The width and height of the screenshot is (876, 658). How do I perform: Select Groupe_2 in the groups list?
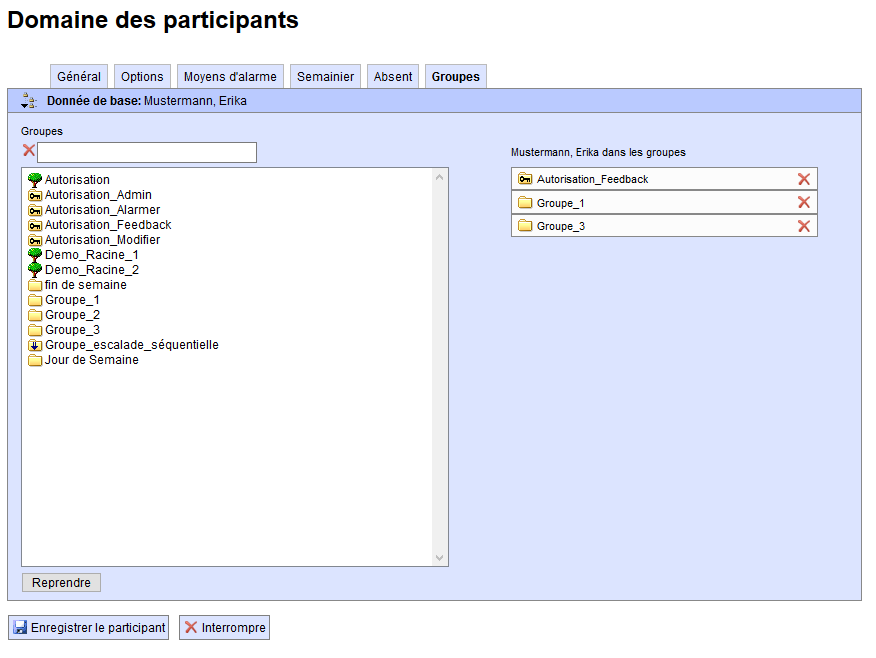72,315
